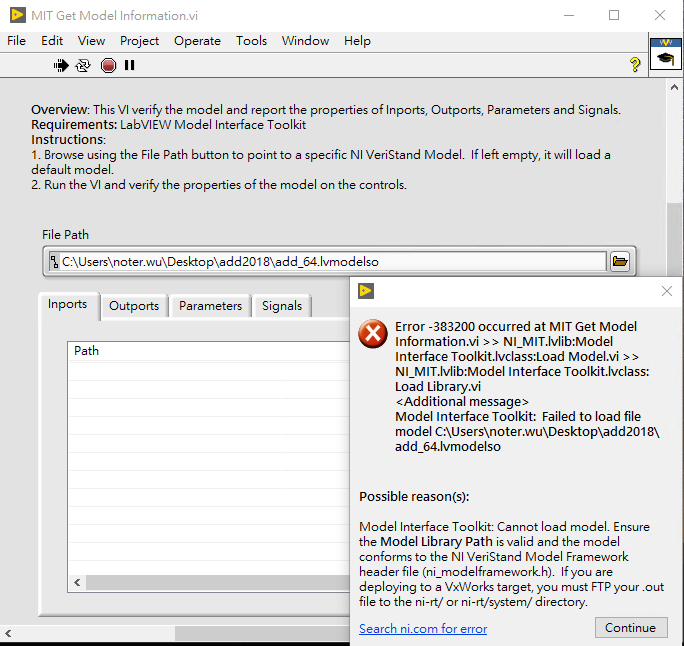Click the Run arrow toolbar icon
The width and height of the screenshot is (684, 646).
tap(61, 65)
